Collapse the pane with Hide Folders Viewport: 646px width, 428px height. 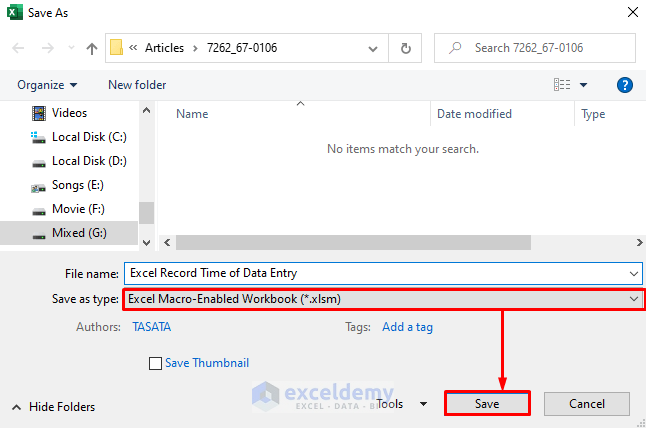54,407
